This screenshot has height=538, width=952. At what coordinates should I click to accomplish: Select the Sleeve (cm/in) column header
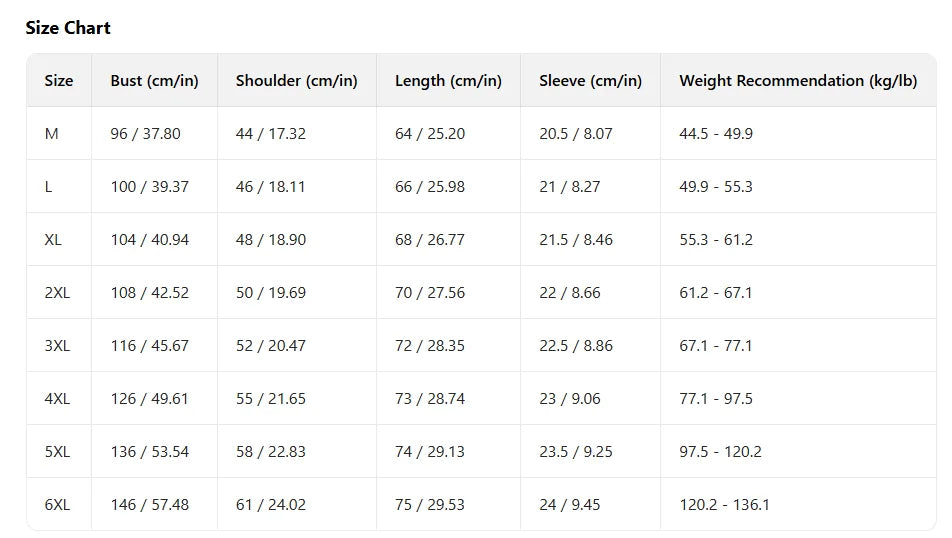(590, 81)
